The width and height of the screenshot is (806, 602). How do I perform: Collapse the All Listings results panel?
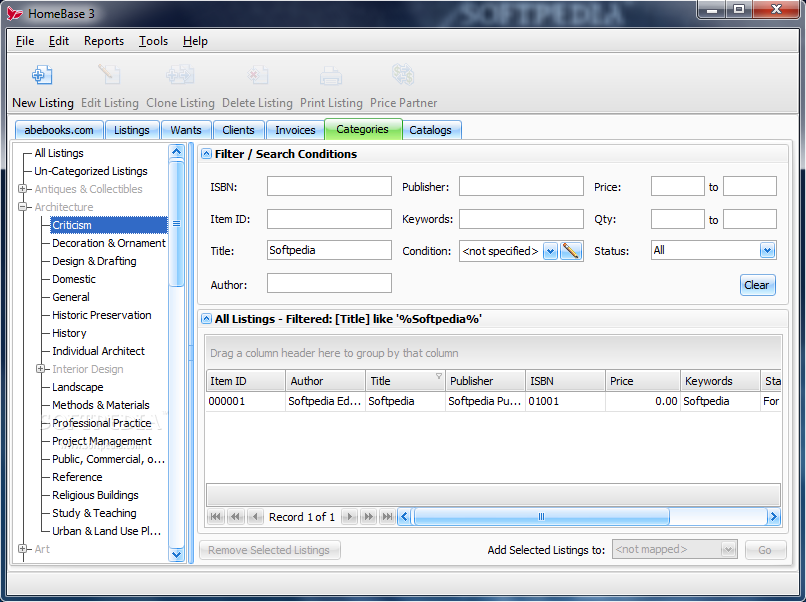coord(206,319)
